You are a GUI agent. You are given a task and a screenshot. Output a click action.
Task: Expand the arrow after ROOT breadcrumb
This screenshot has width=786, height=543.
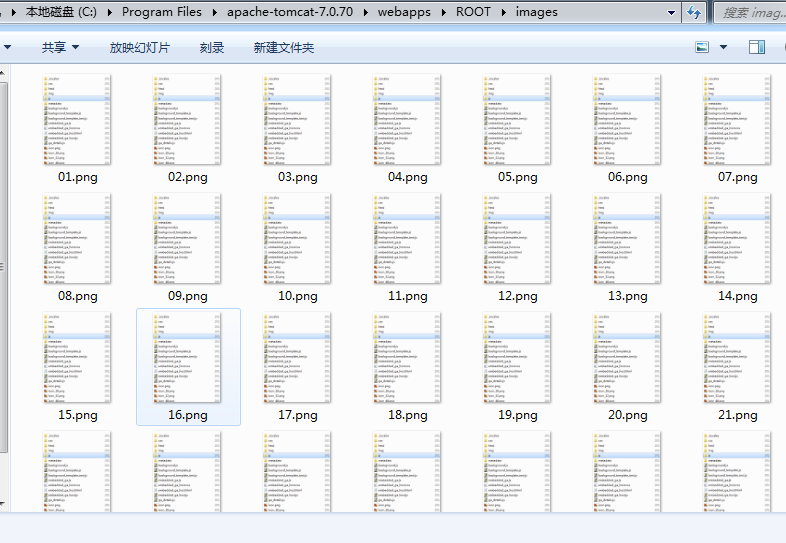tap(504, 13)
